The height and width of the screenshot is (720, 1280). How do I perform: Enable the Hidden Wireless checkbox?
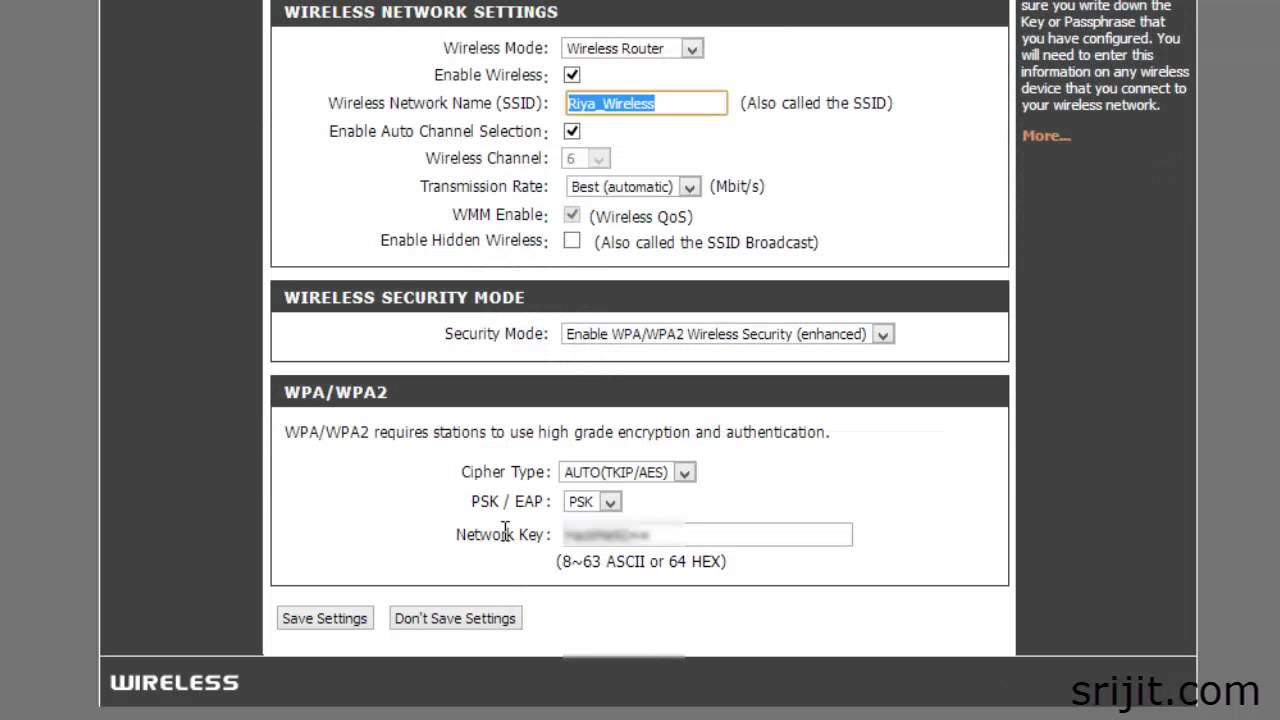point(572,241)
